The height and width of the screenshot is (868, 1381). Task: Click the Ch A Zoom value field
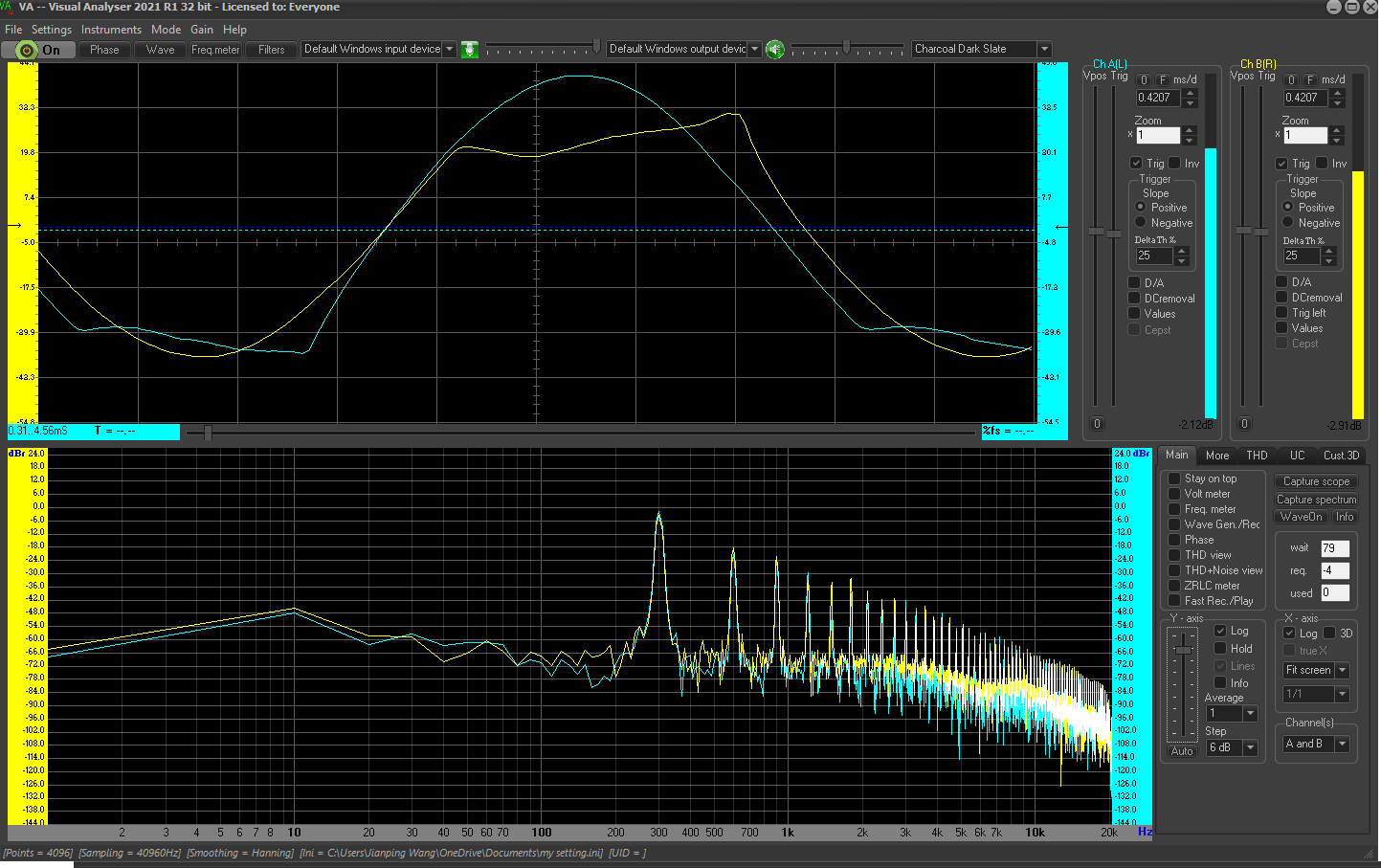1158,136
